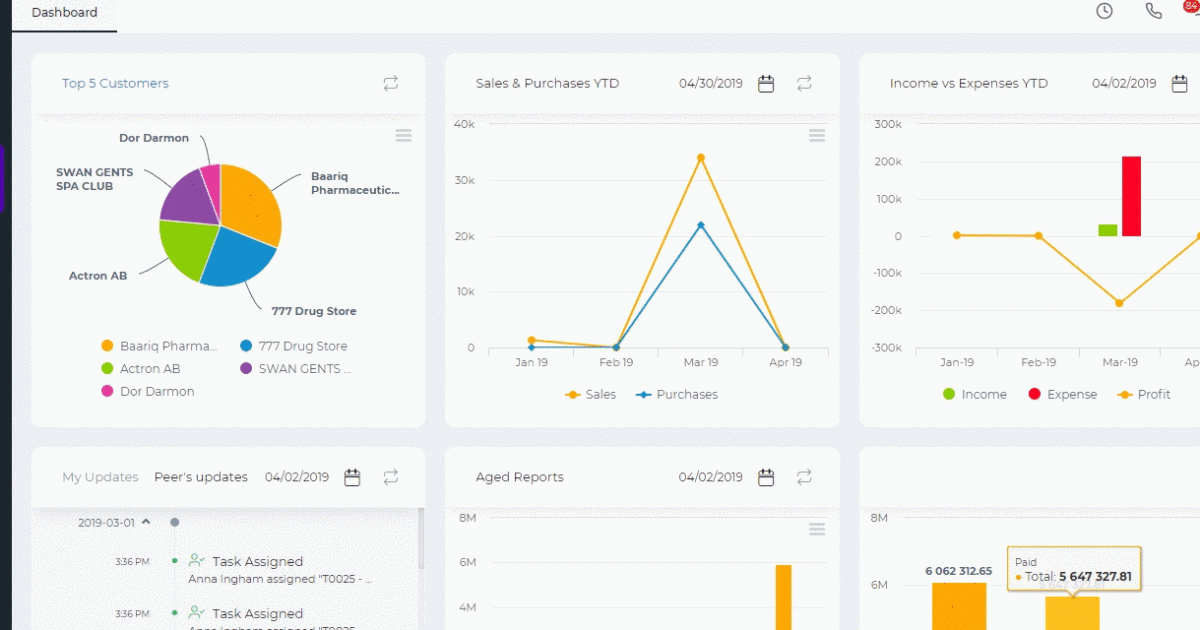Open the calendar picker for Income vs Expenses YTD
Screen dimensions: 1200x630
(x=1180, y=84)
